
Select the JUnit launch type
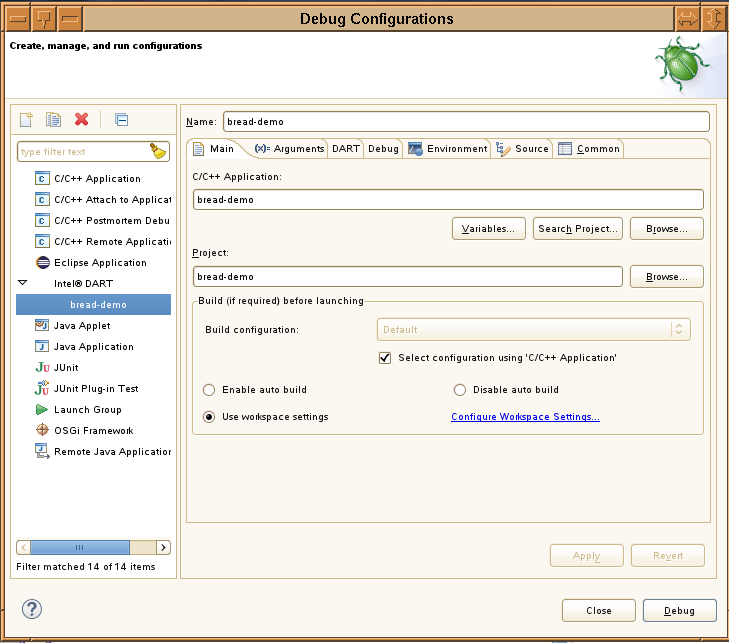click(65, 368)
